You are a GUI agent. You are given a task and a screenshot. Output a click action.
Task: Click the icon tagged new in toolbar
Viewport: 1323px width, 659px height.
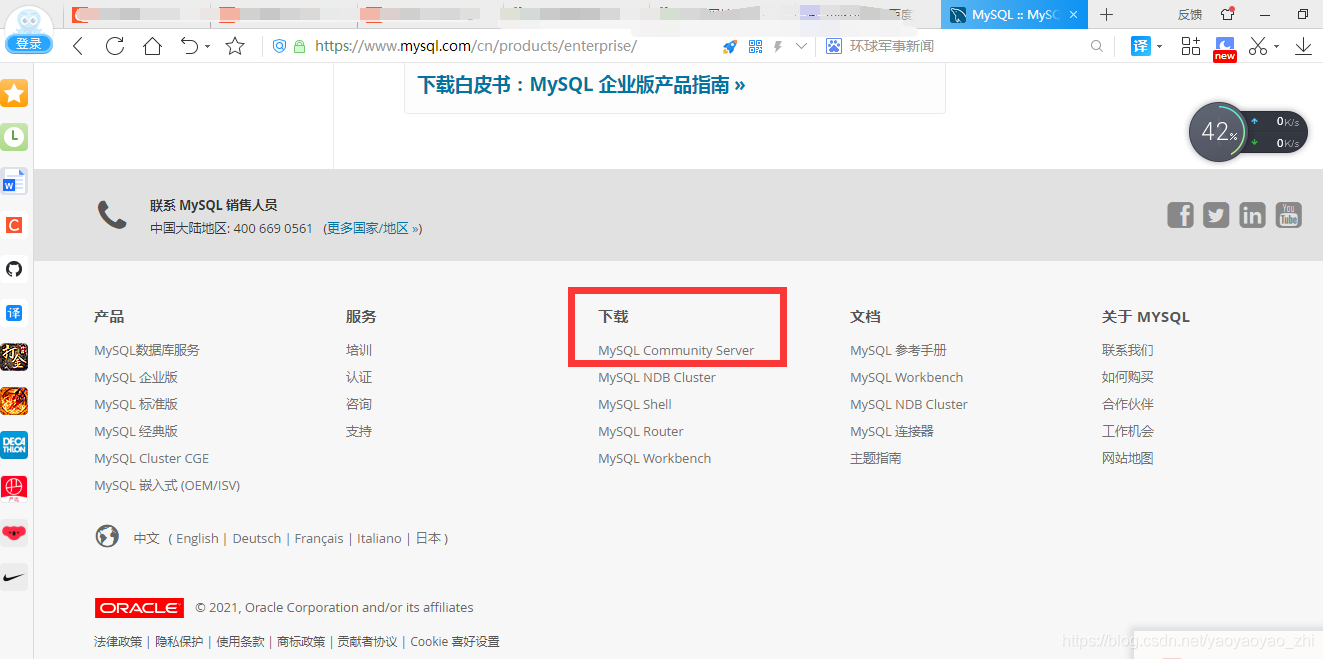tap(1225, 48)
